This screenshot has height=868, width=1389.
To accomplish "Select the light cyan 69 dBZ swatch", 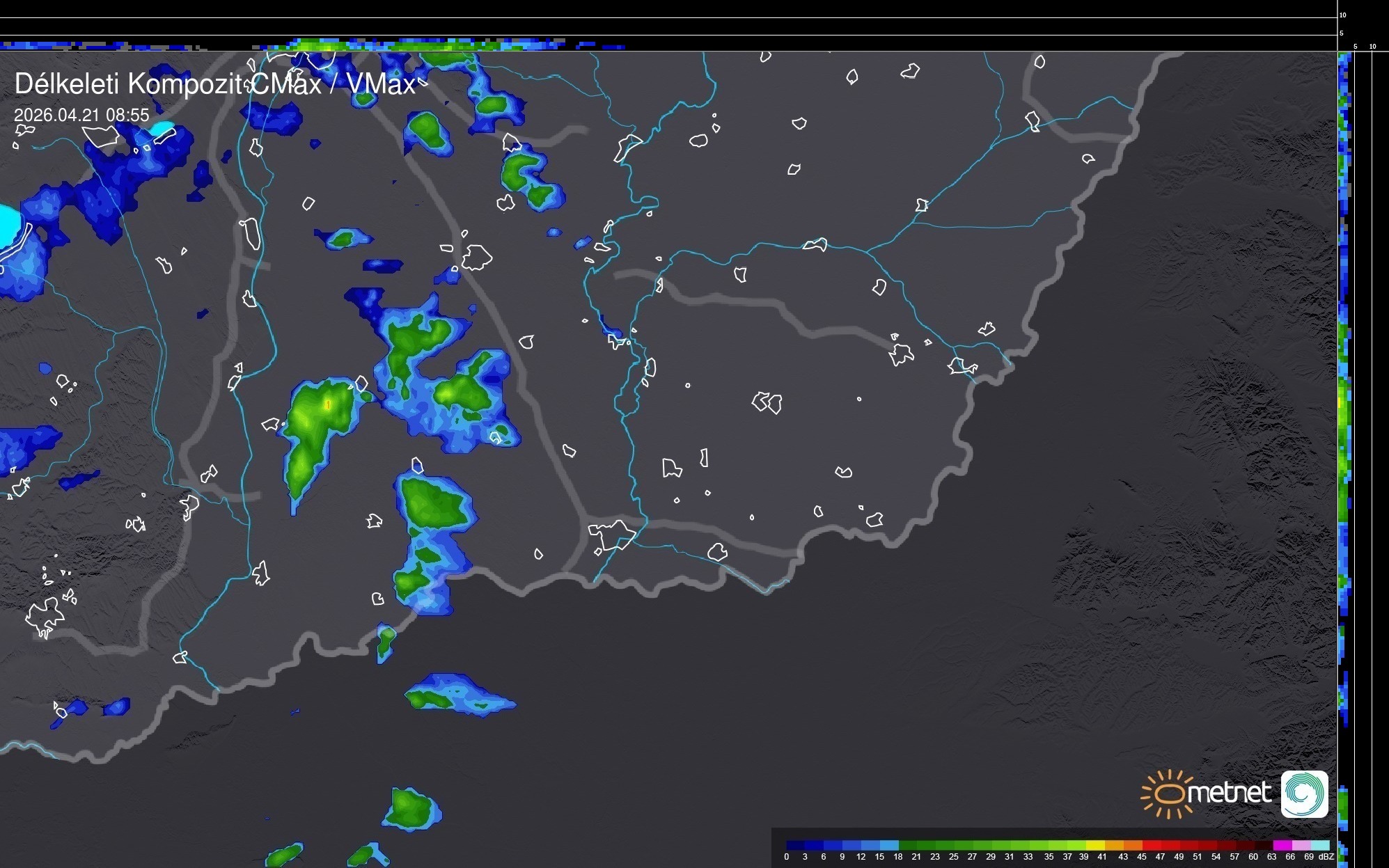I will [x=1320, y=845].
